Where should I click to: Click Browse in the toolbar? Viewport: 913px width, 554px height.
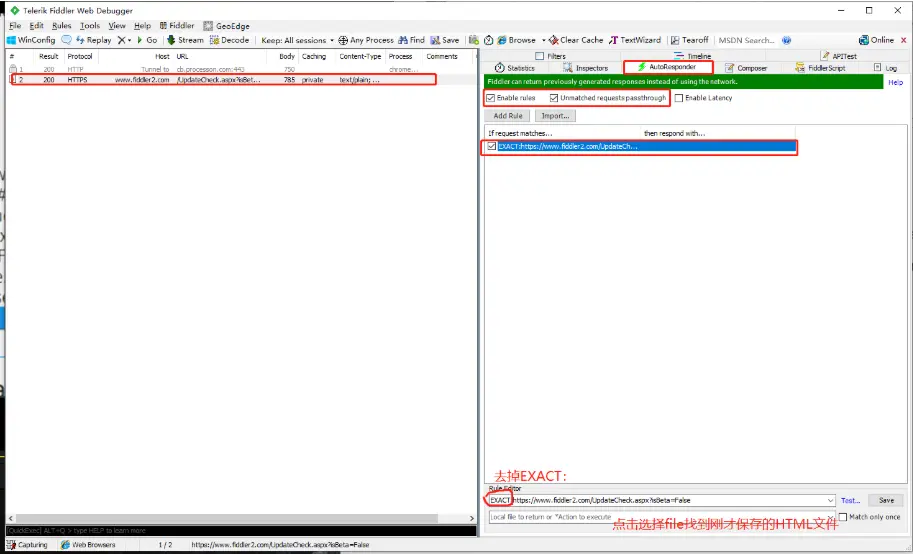click(x=516, y=40)
